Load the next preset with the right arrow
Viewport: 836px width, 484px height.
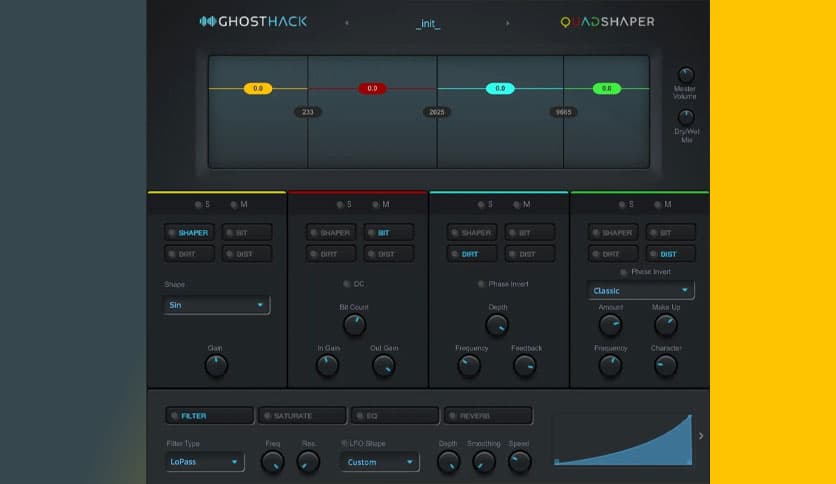tap(507, 23)
